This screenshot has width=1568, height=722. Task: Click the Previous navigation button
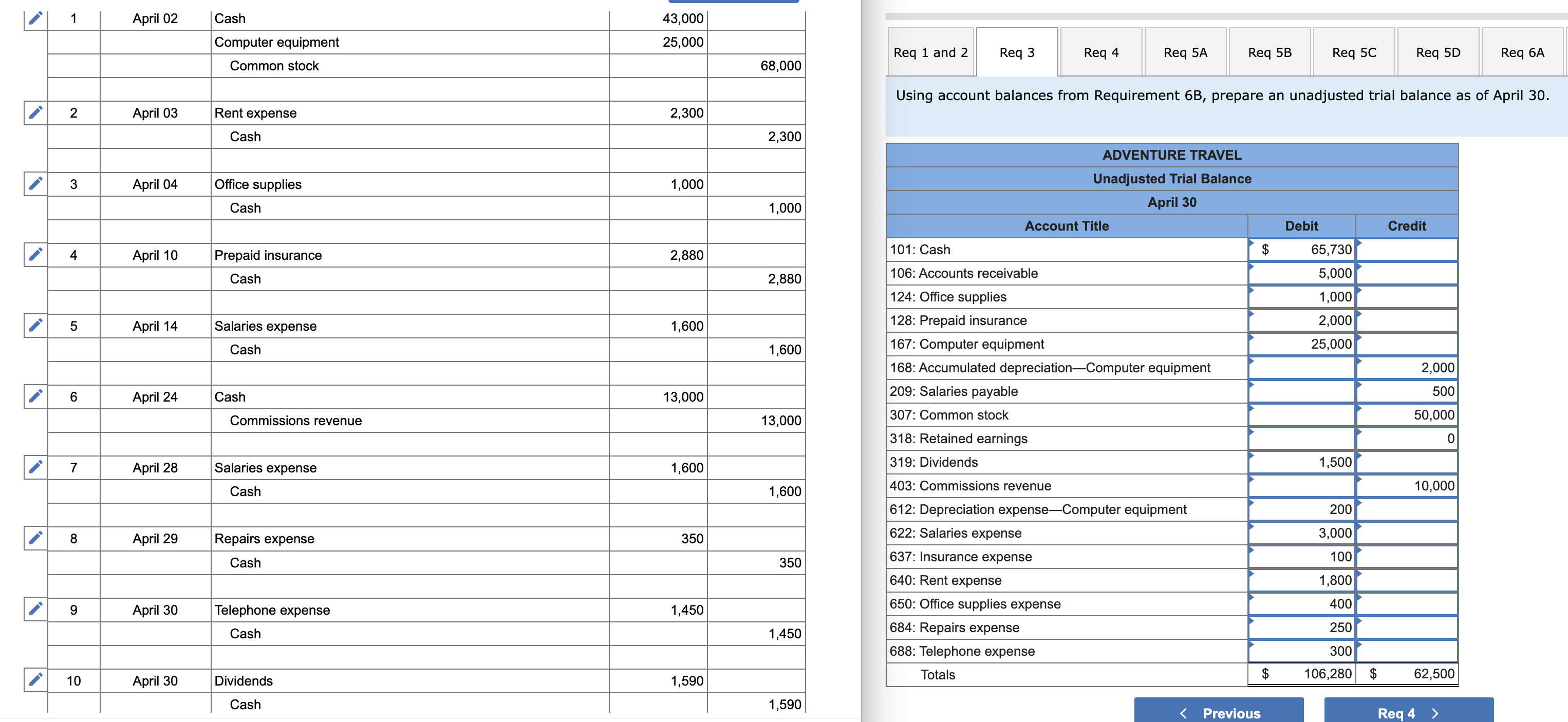click(x=1219, y=712)
